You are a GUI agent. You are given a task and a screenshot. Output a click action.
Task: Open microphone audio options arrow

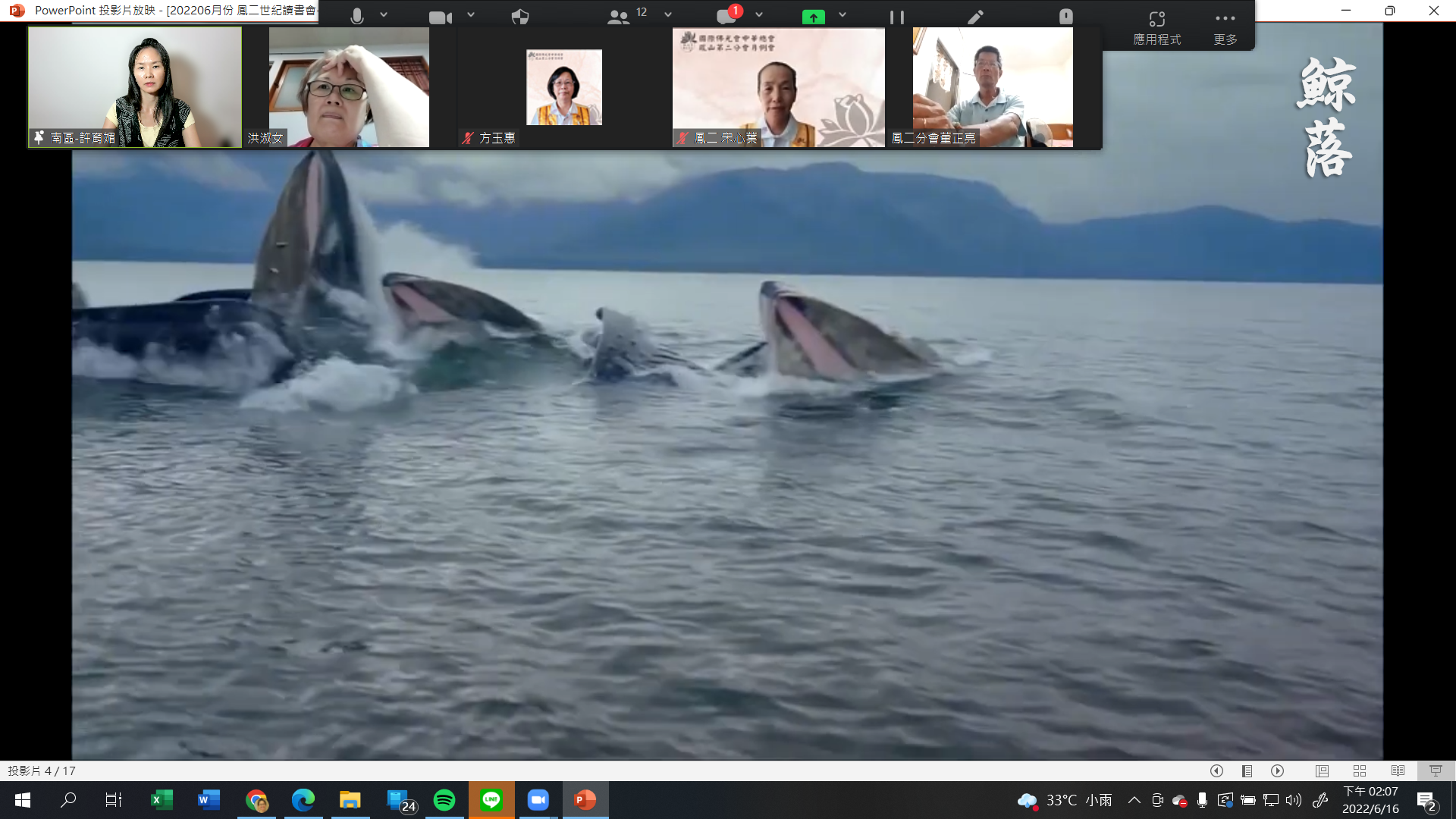[384, 14]
